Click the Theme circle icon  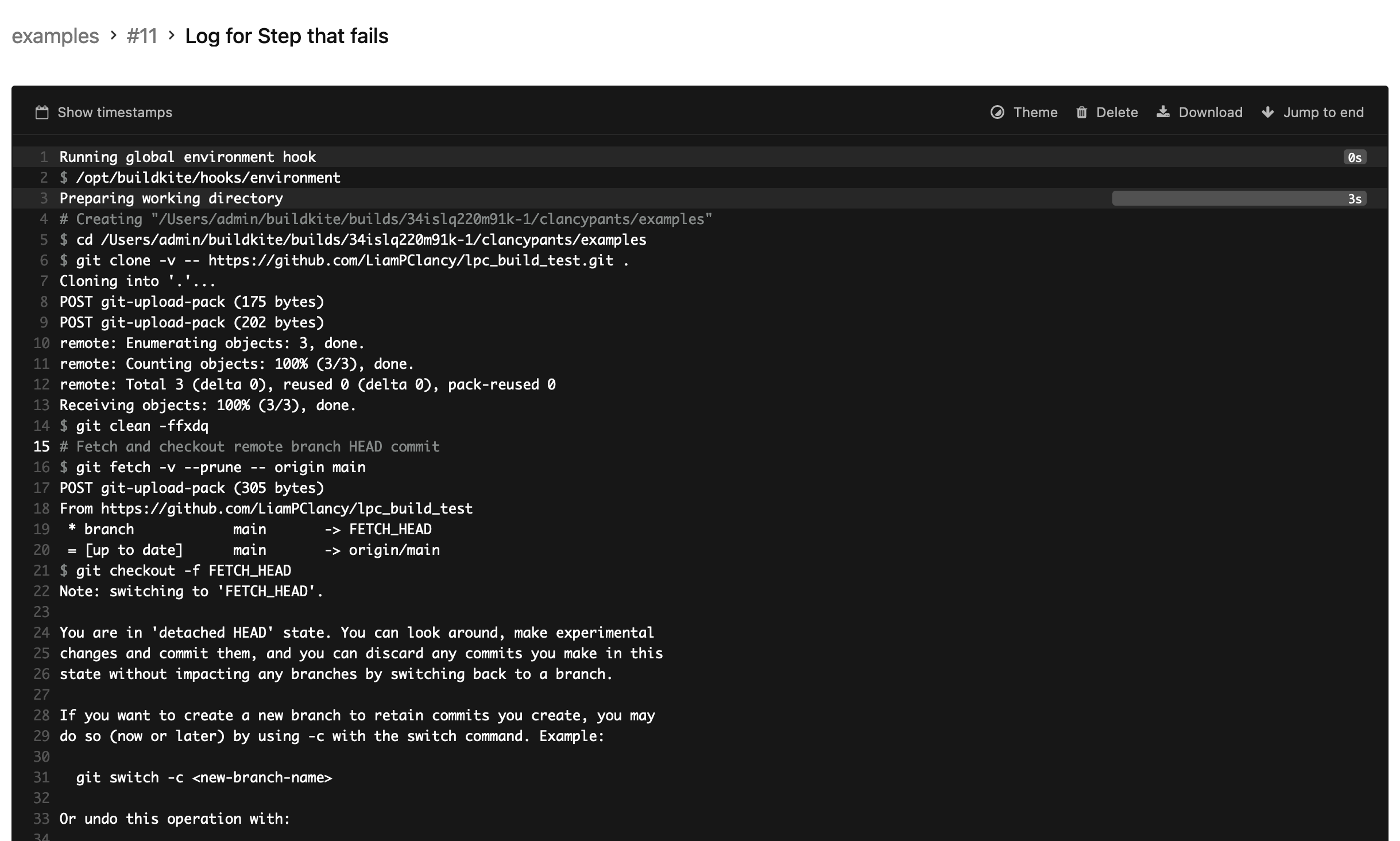click(997, 112)
